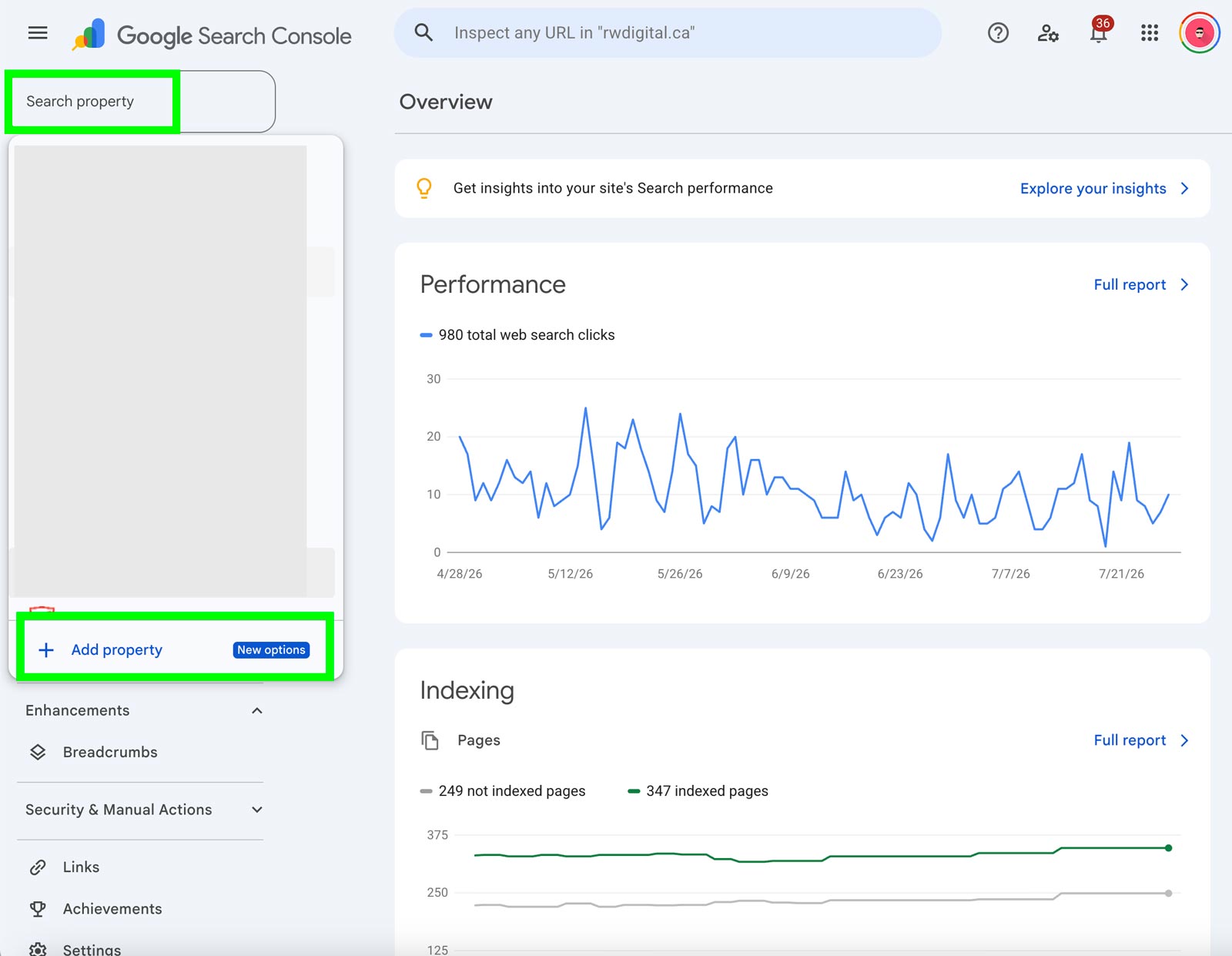The image size is (1232, 956).
Task: Click the Security & Manual Actions label
Action: pyautogui.click(x=119, y=810)
